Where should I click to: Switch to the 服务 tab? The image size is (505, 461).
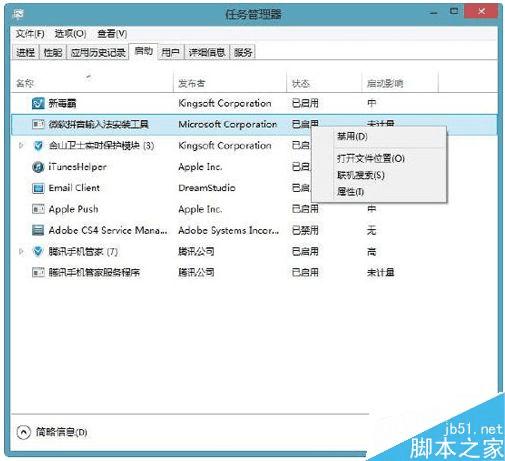click(x=243, y=52)
